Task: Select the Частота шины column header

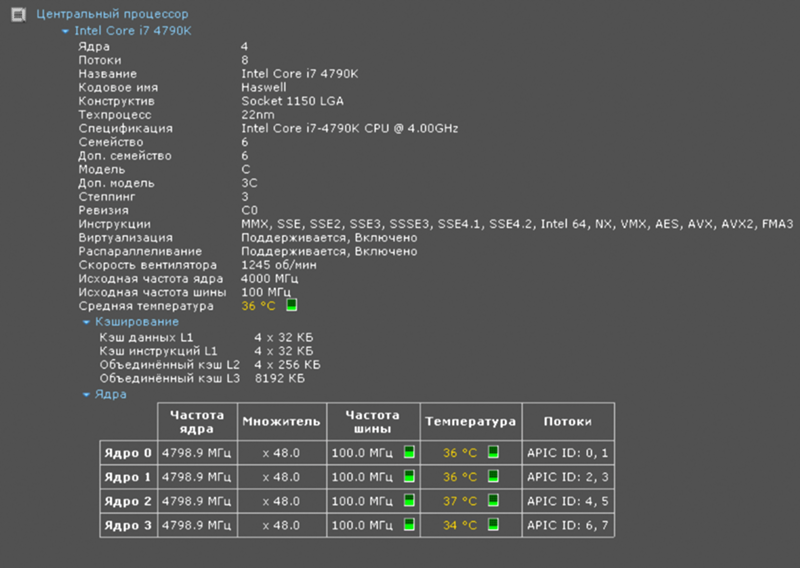Action: [373, 422]
